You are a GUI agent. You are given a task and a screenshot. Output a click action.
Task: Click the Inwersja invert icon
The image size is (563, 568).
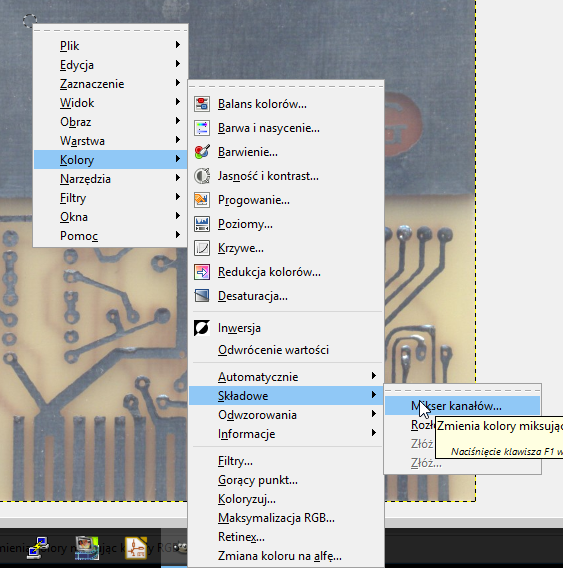point(202,328)
